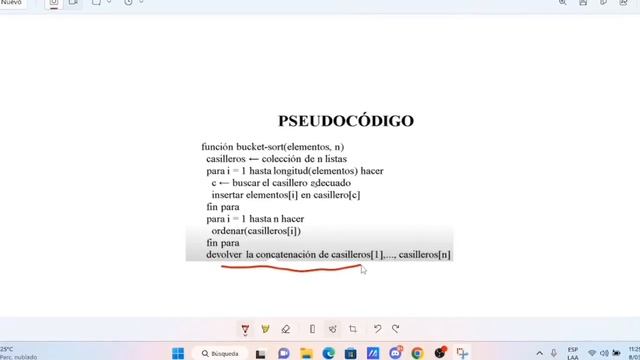Click the PSEUDOCÓDIGO heading in the image
The height and width of the screenshot is (360, 640).
point(346,121)
